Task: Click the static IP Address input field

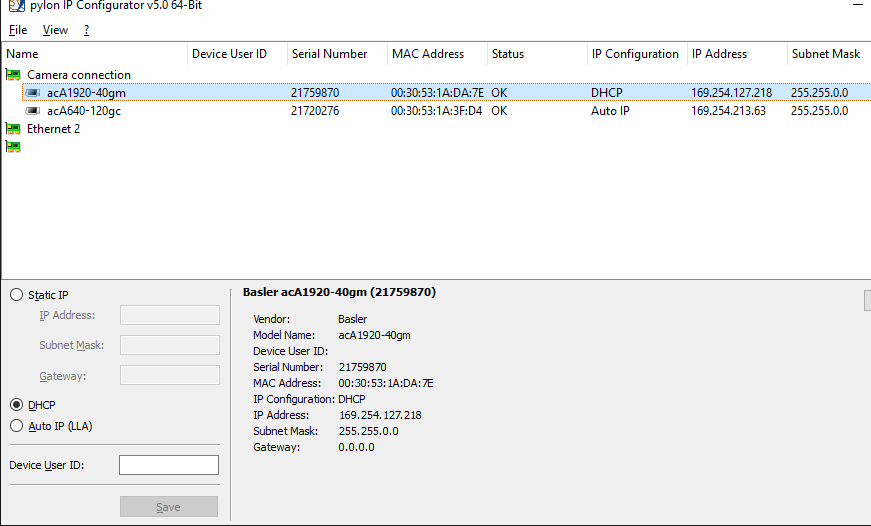Action: click(x=169, y=315)
